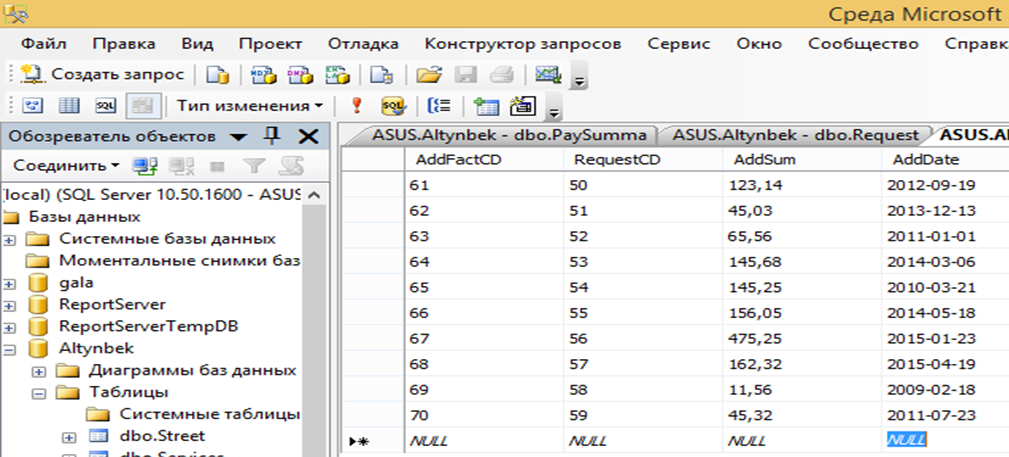Open the activity monitor chart icon
The width and height of the screenshot is (1009, 457).
pos(548,75)
